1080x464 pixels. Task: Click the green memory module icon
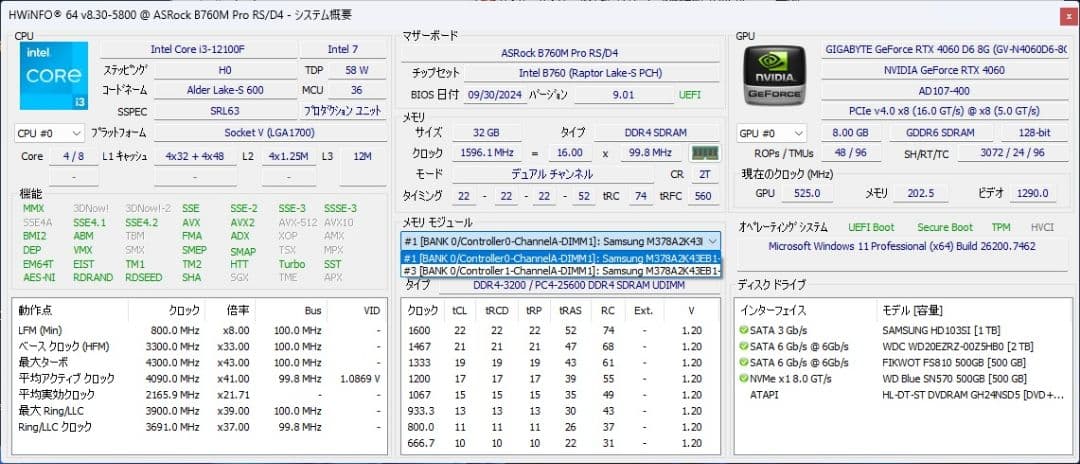[x=705, y=153]
